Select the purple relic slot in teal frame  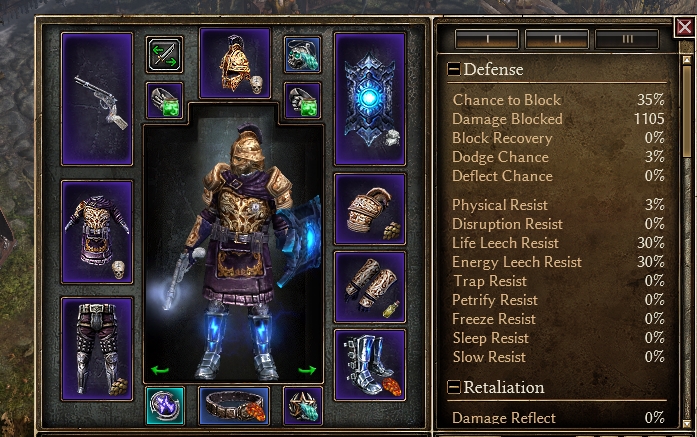tap(165, 406)
